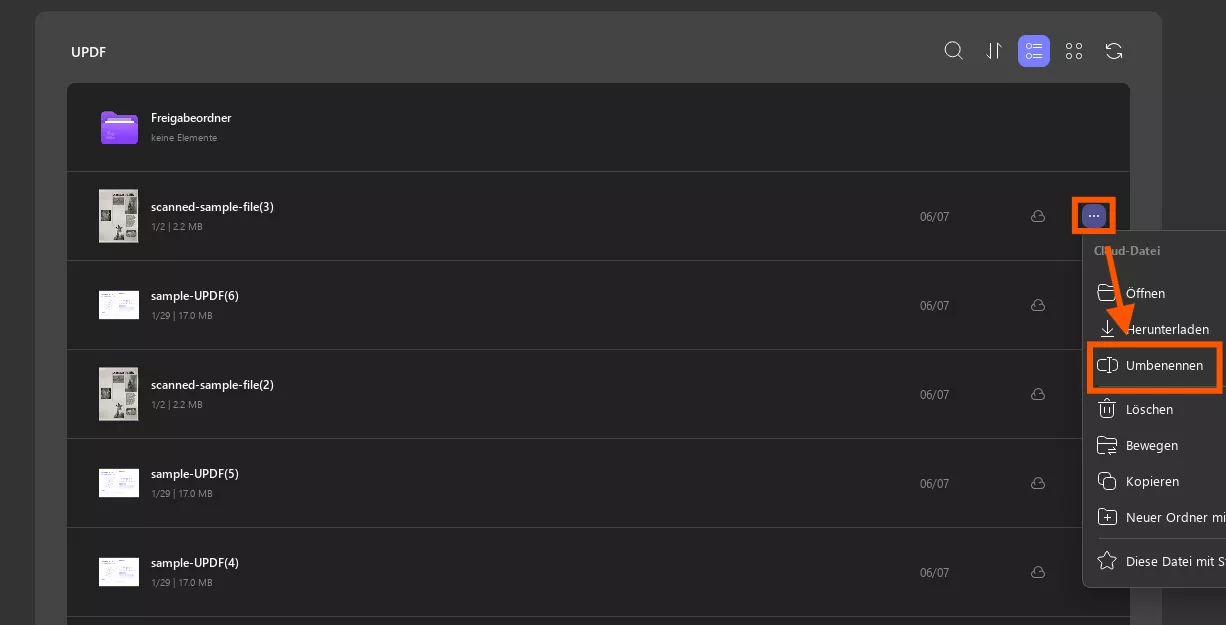
Task: Select Umbenennen to rename the file
Action: [1155, 366]
